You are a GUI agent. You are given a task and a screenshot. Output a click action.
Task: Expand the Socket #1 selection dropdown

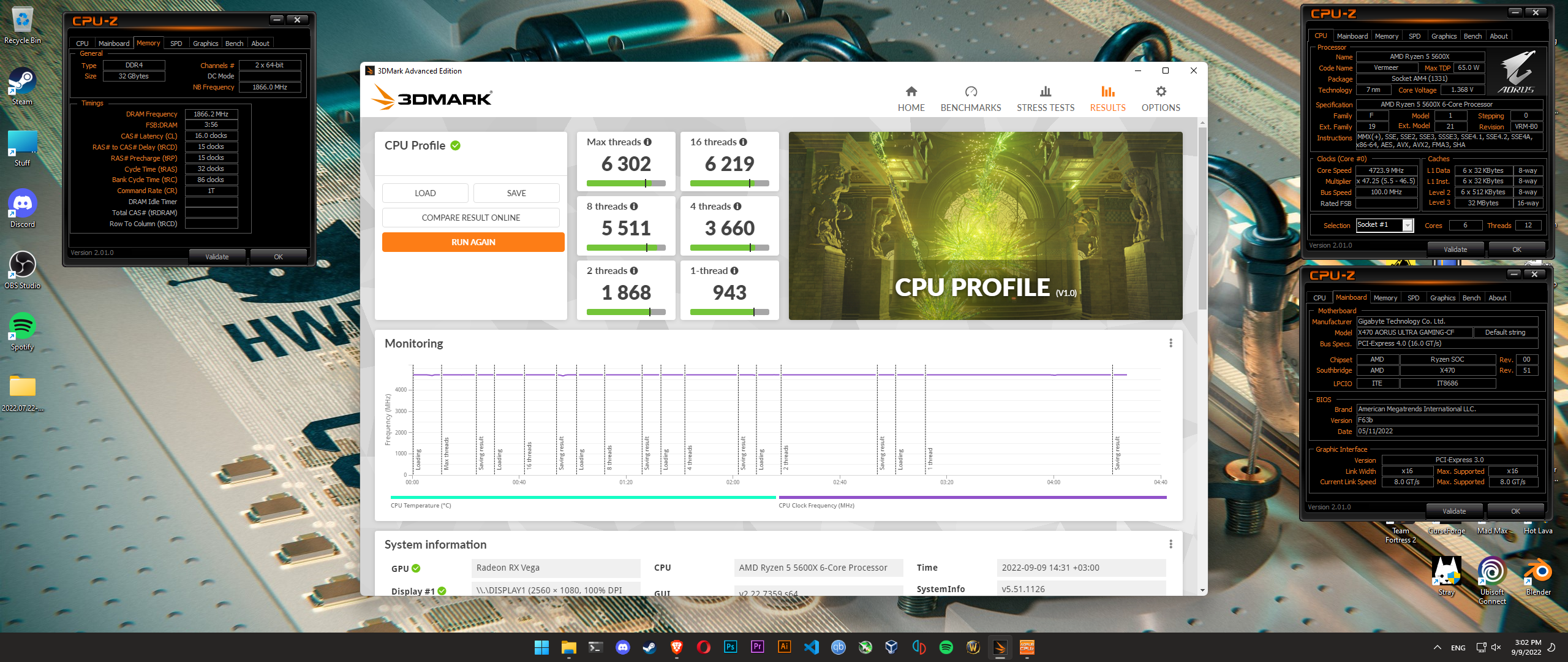pyautogui.click(x=1408, y=226)
